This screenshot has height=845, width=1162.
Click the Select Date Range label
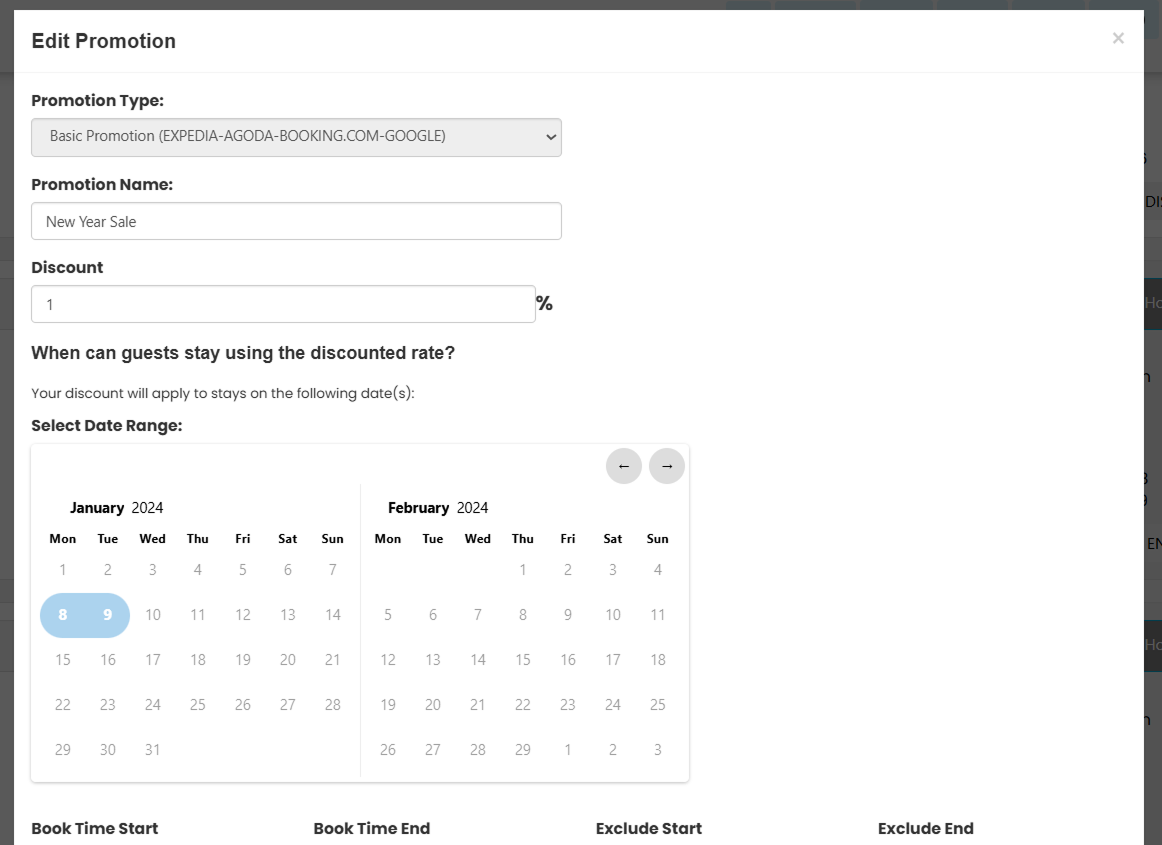pyautogui.click(x=107, y=425)
